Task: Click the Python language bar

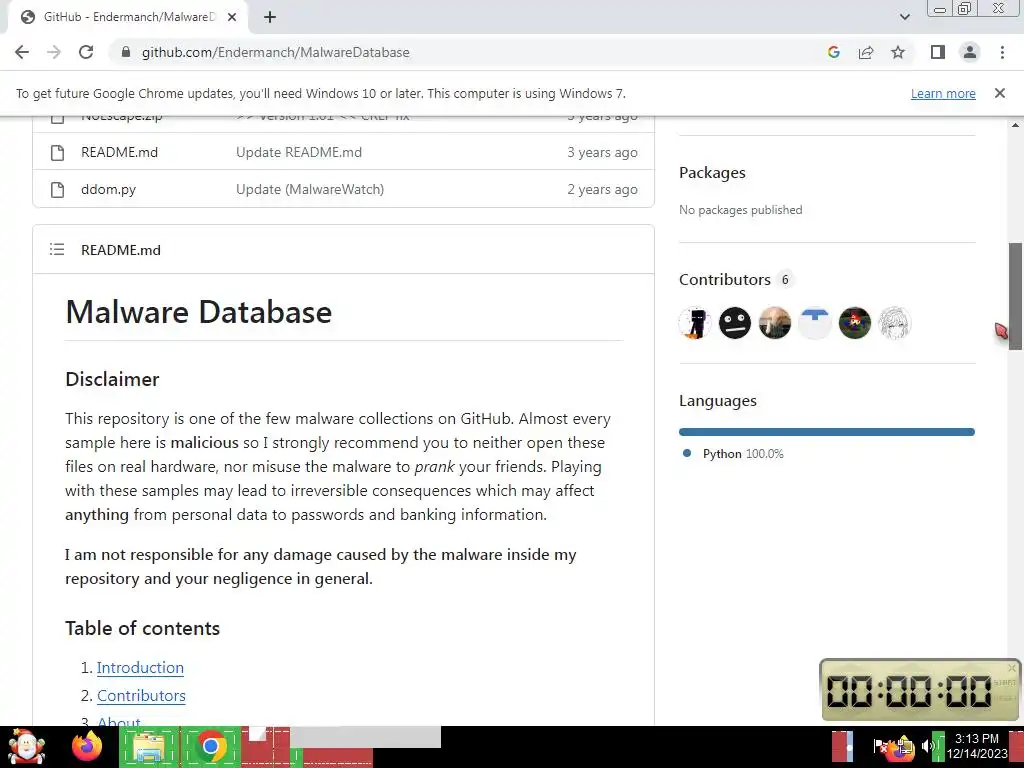Action: (x=827, y=432)
